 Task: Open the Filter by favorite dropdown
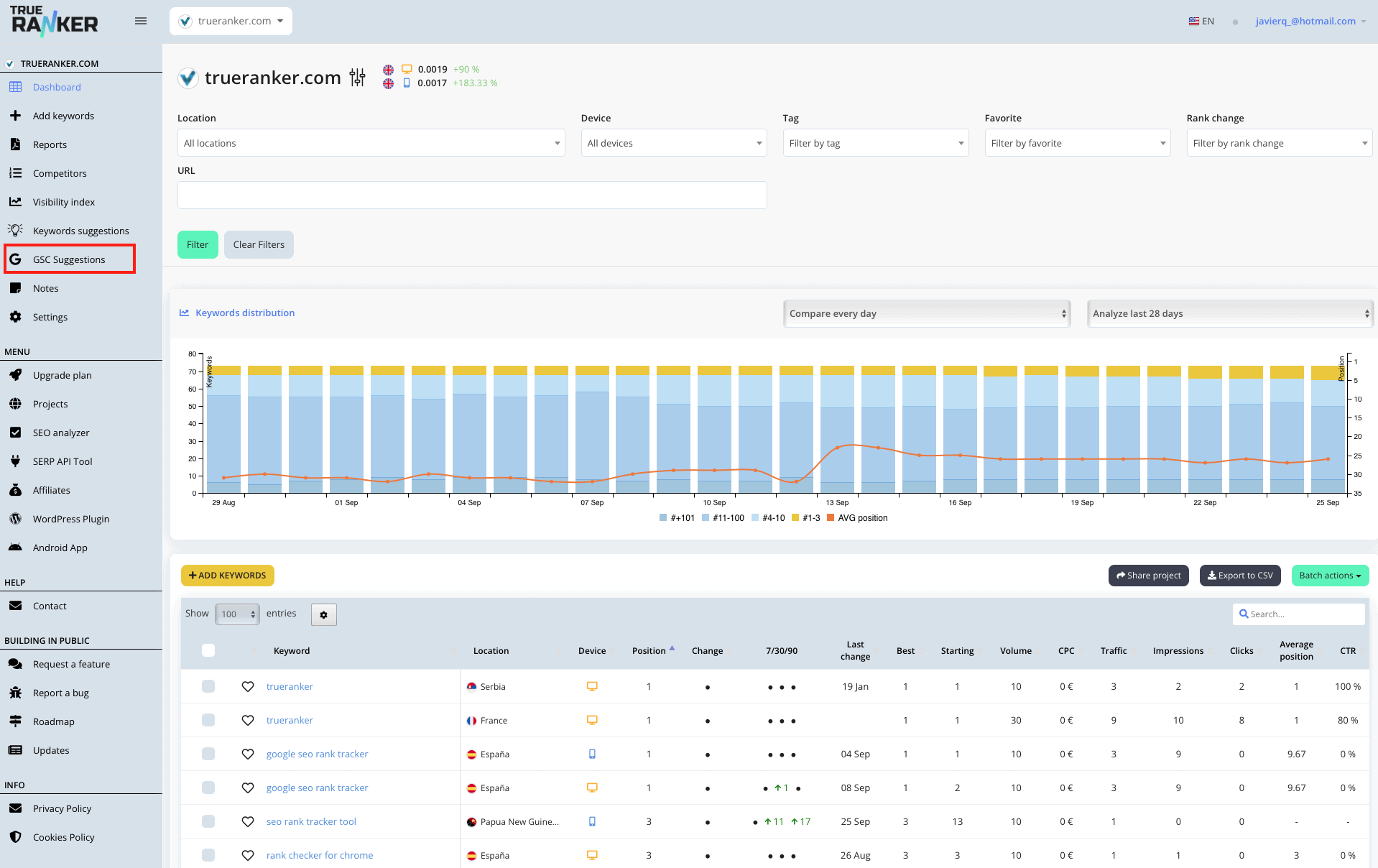point(1078,143)
